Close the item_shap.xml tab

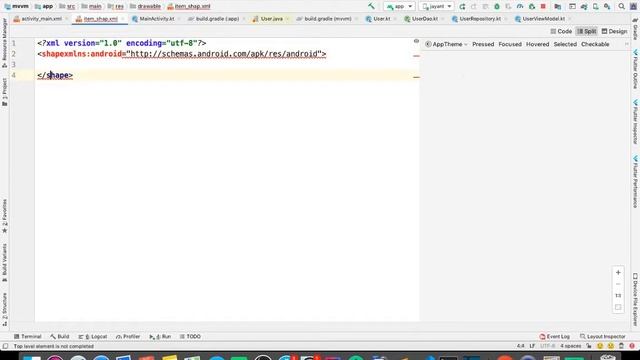tap(122, 19)
